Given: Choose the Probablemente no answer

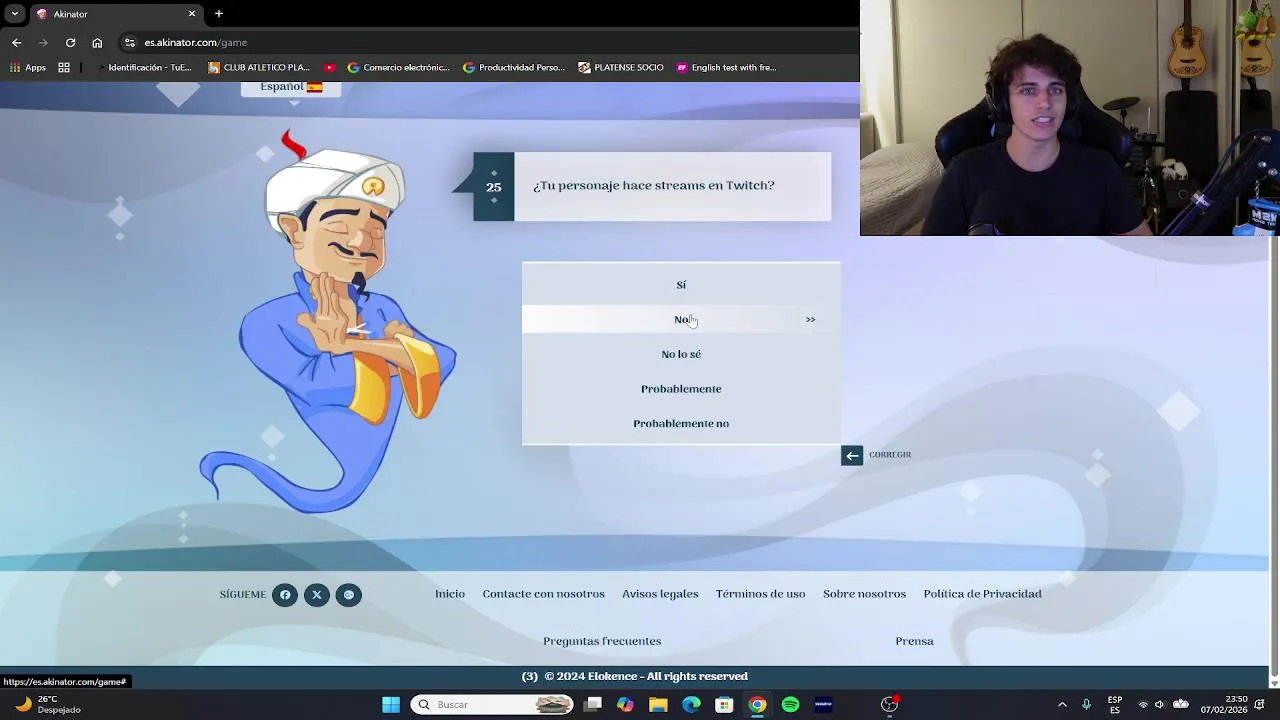Looking at the screenshot, I should click(681, 424).
